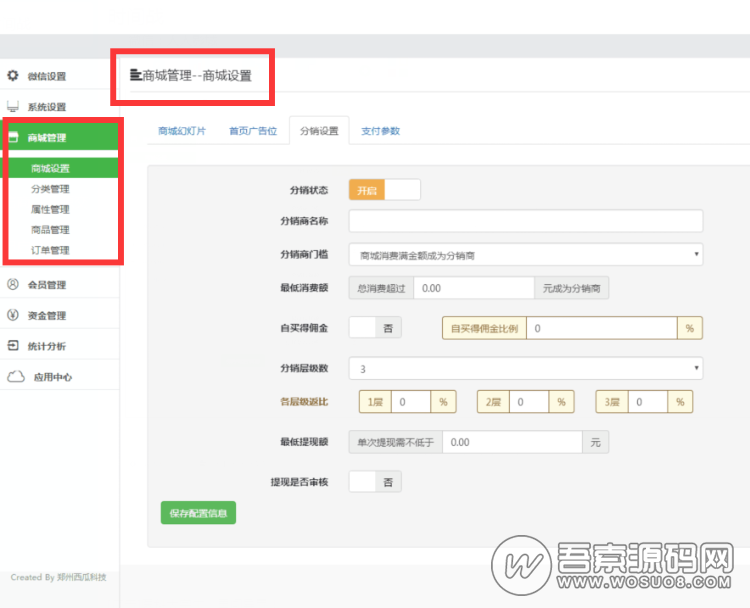The height and width of the screenshot is (608, 750).
Task: Open the 分销商门槛 dropdown
Action: (525, 256)
